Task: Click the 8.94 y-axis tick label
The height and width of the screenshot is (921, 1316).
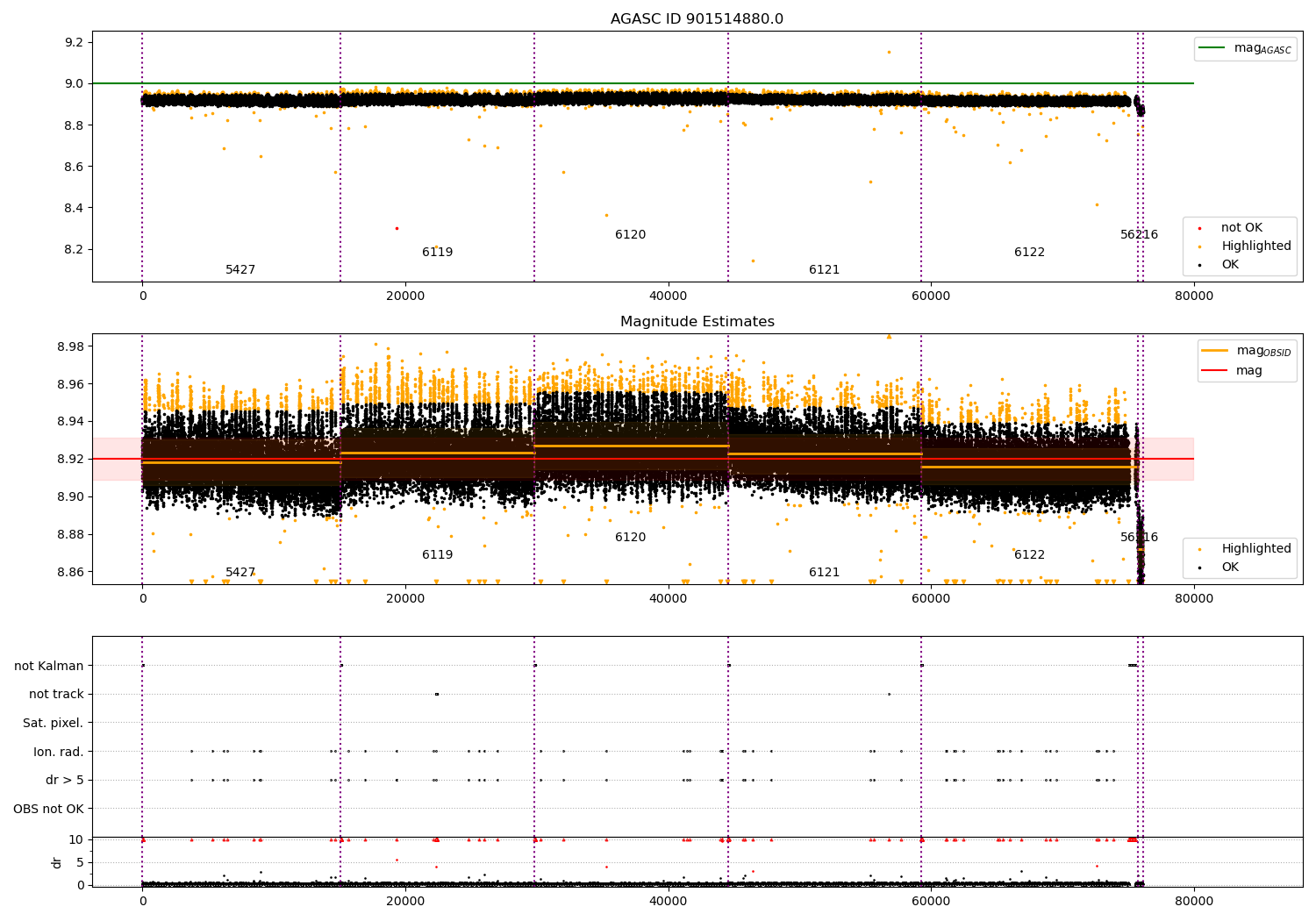Action: pos(71,422)
